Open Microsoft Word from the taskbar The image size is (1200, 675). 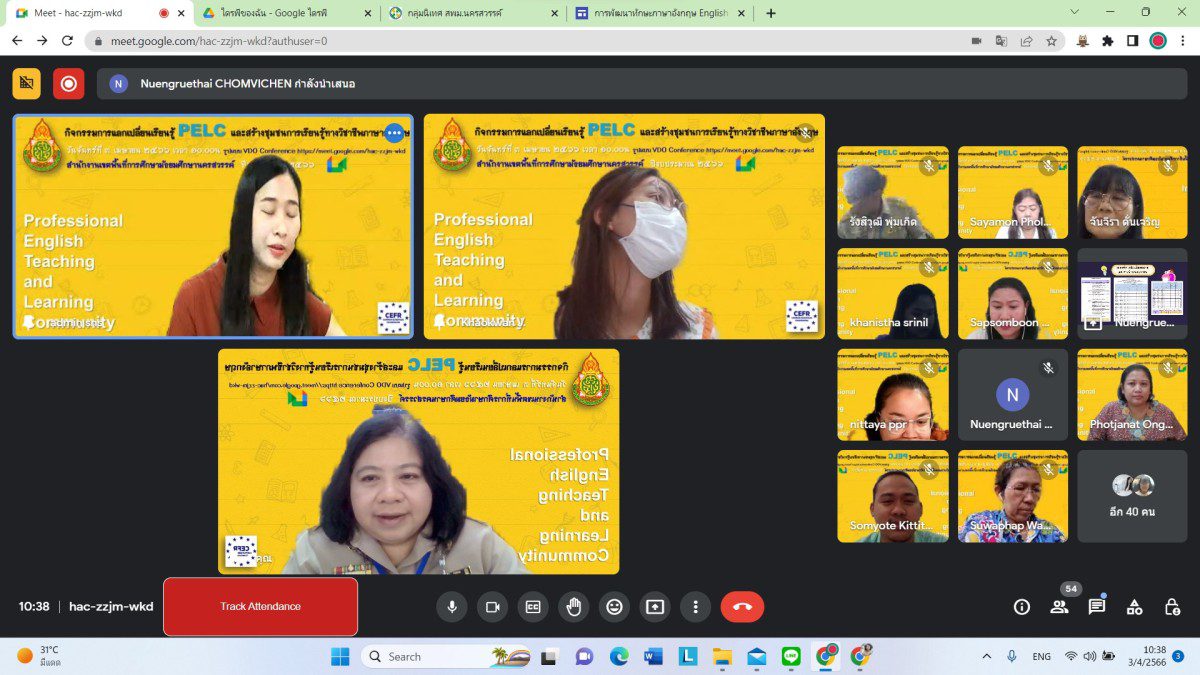pos(653,656)
